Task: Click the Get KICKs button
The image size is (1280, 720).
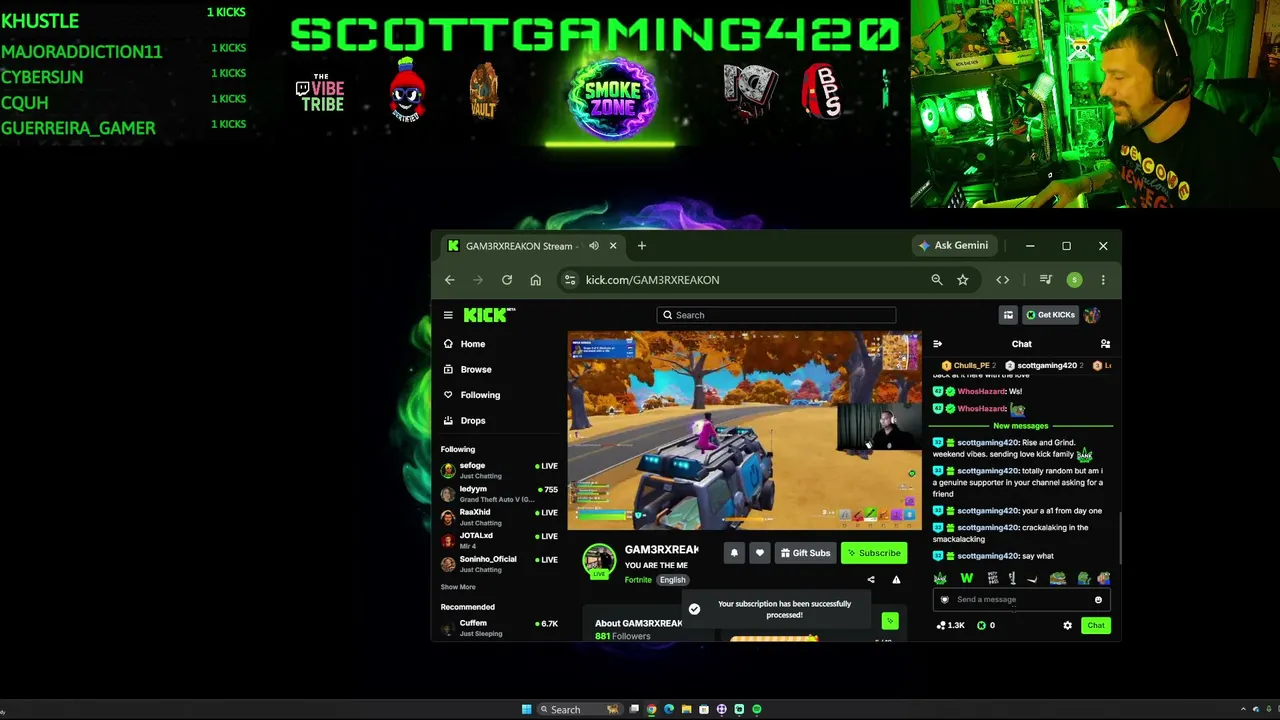Action: pos(1050,315)
